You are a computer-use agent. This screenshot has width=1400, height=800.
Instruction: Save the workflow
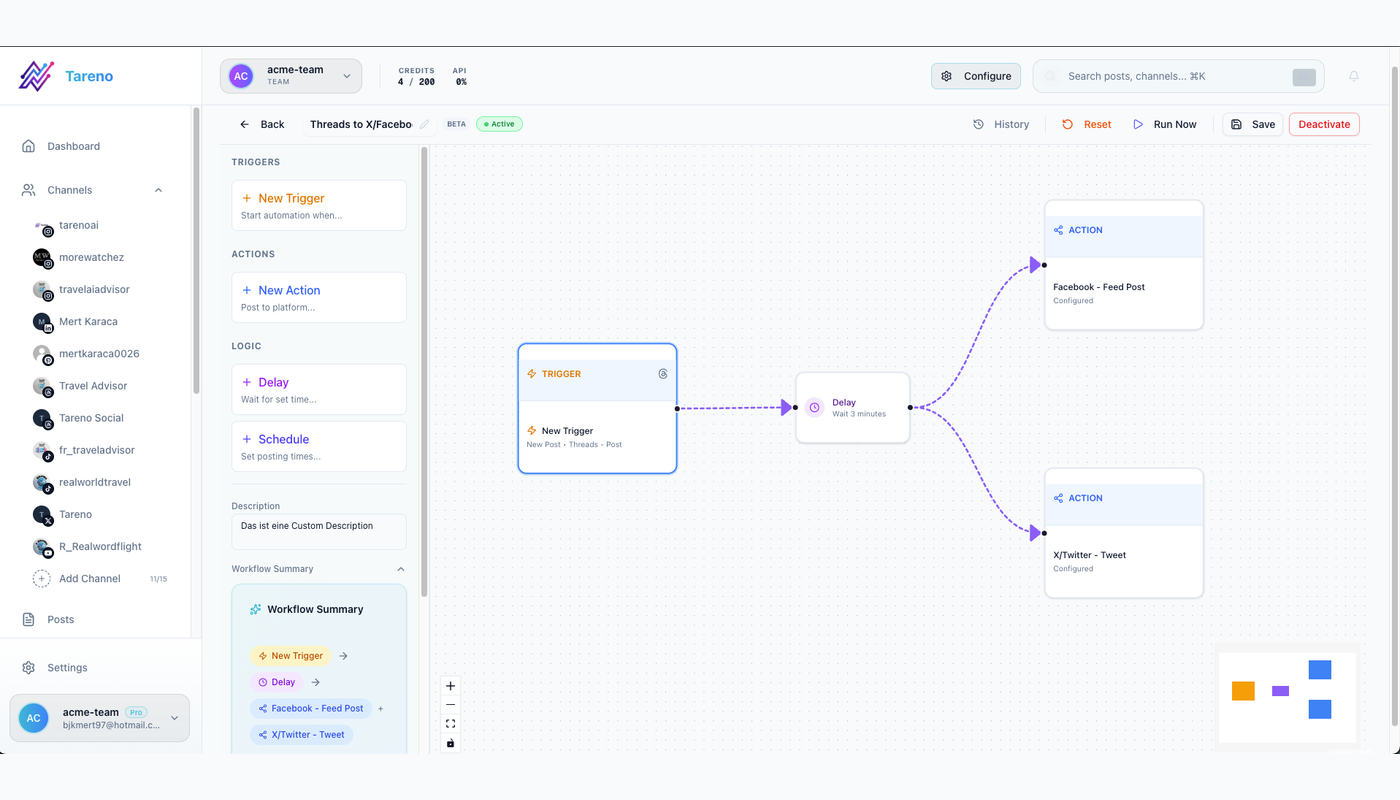[x=1253, y=124]
